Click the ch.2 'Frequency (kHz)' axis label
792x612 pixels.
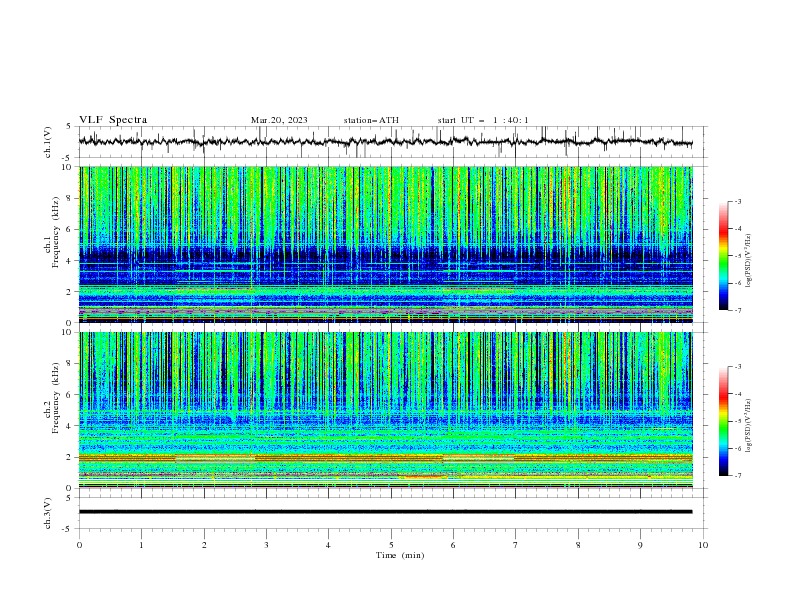pyautogui.click(x=55, y=398)
